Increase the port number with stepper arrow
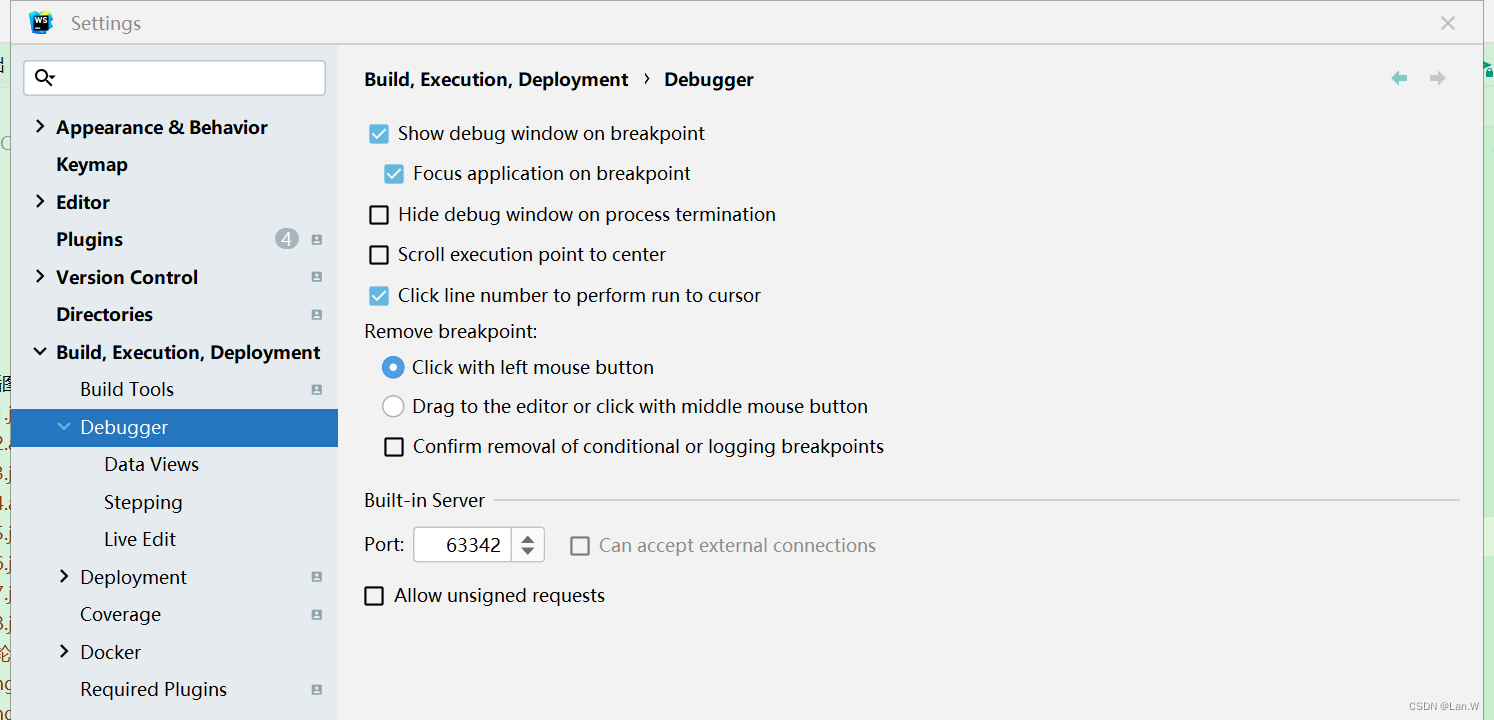Screen dimensions: 1494x720 [528, 538]
